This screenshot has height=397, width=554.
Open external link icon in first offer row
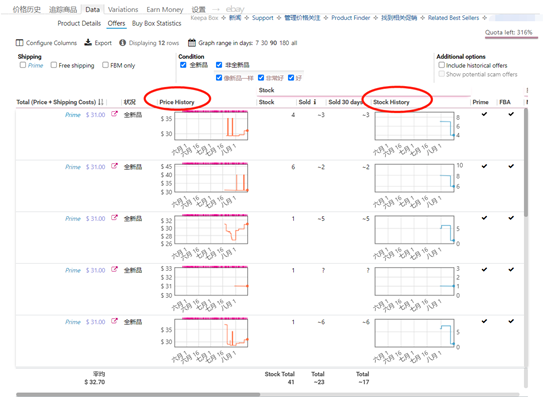point(114,114)
